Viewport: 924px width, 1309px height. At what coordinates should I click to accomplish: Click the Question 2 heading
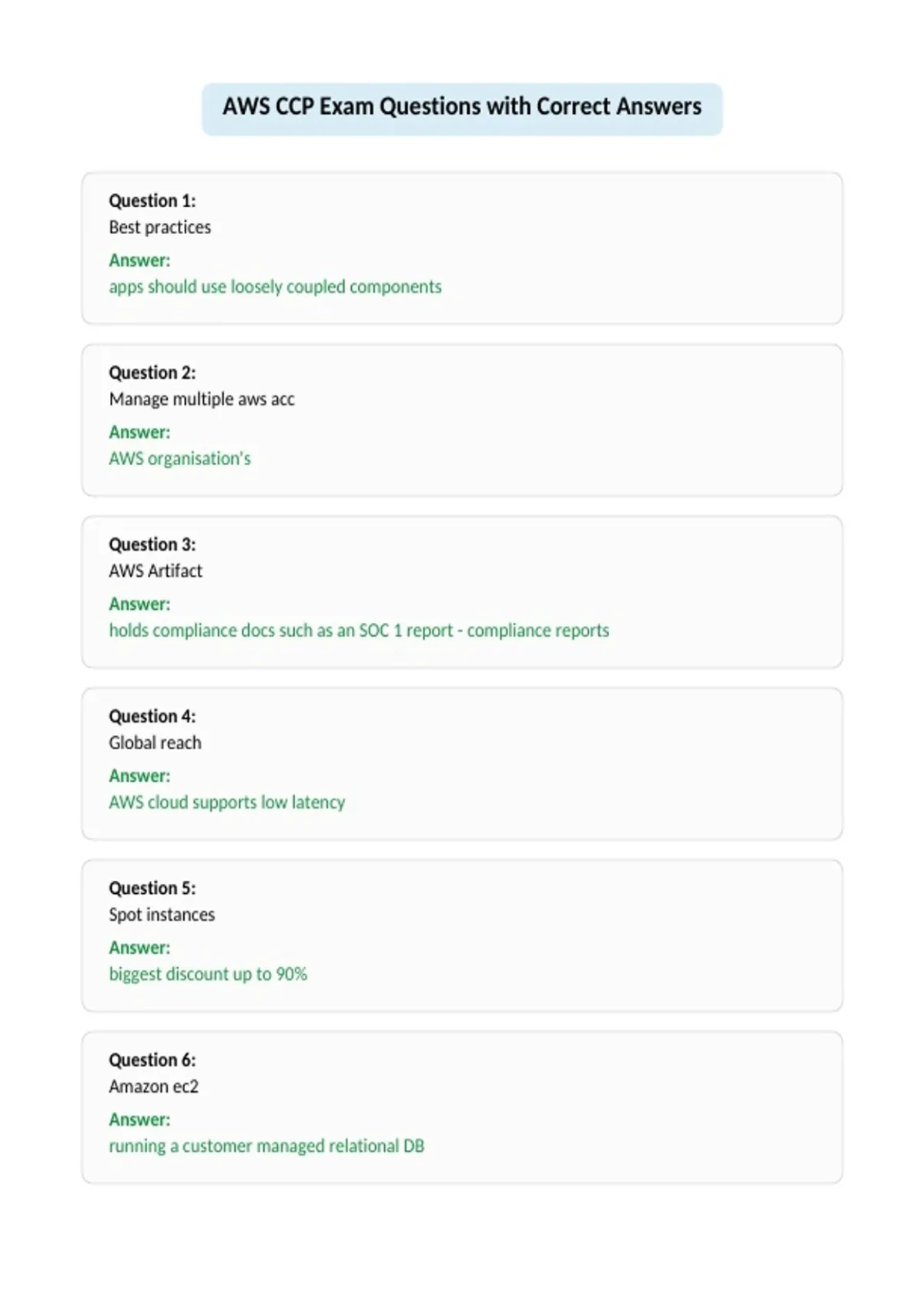point(152,373)
